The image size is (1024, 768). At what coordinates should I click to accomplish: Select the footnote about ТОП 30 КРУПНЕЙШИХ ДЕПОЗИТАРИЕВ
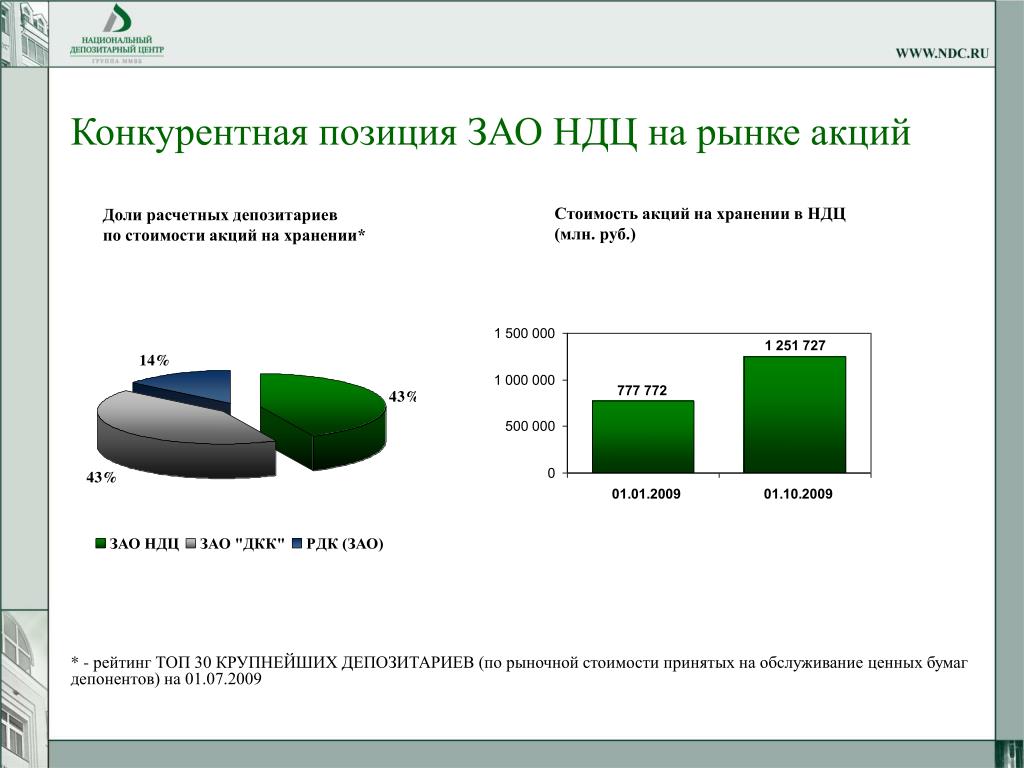point(519,671)
